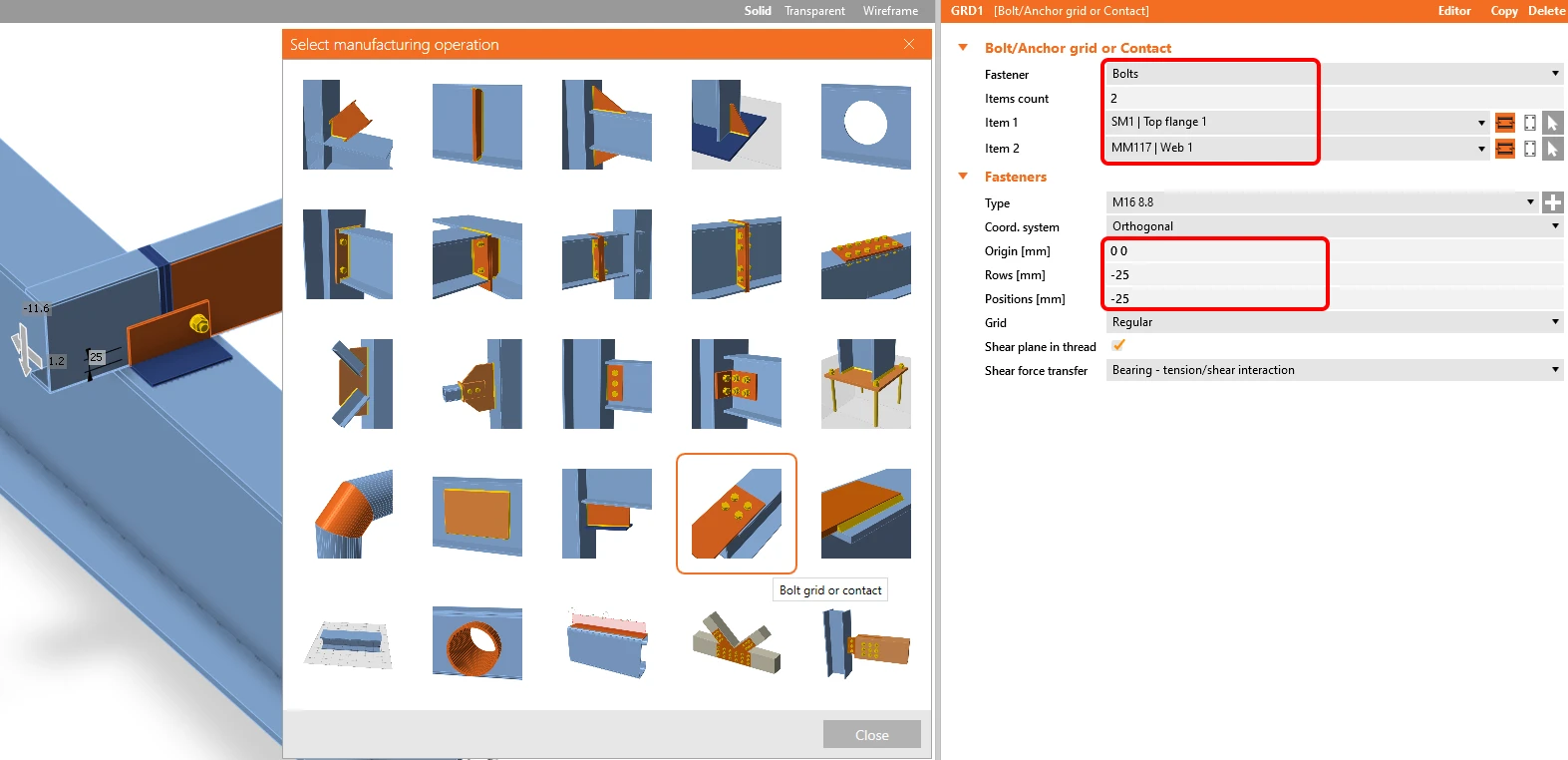The image size is (1568, 760).
Task: Select the round orange tube opening operation
Action: tap(477, 643)
